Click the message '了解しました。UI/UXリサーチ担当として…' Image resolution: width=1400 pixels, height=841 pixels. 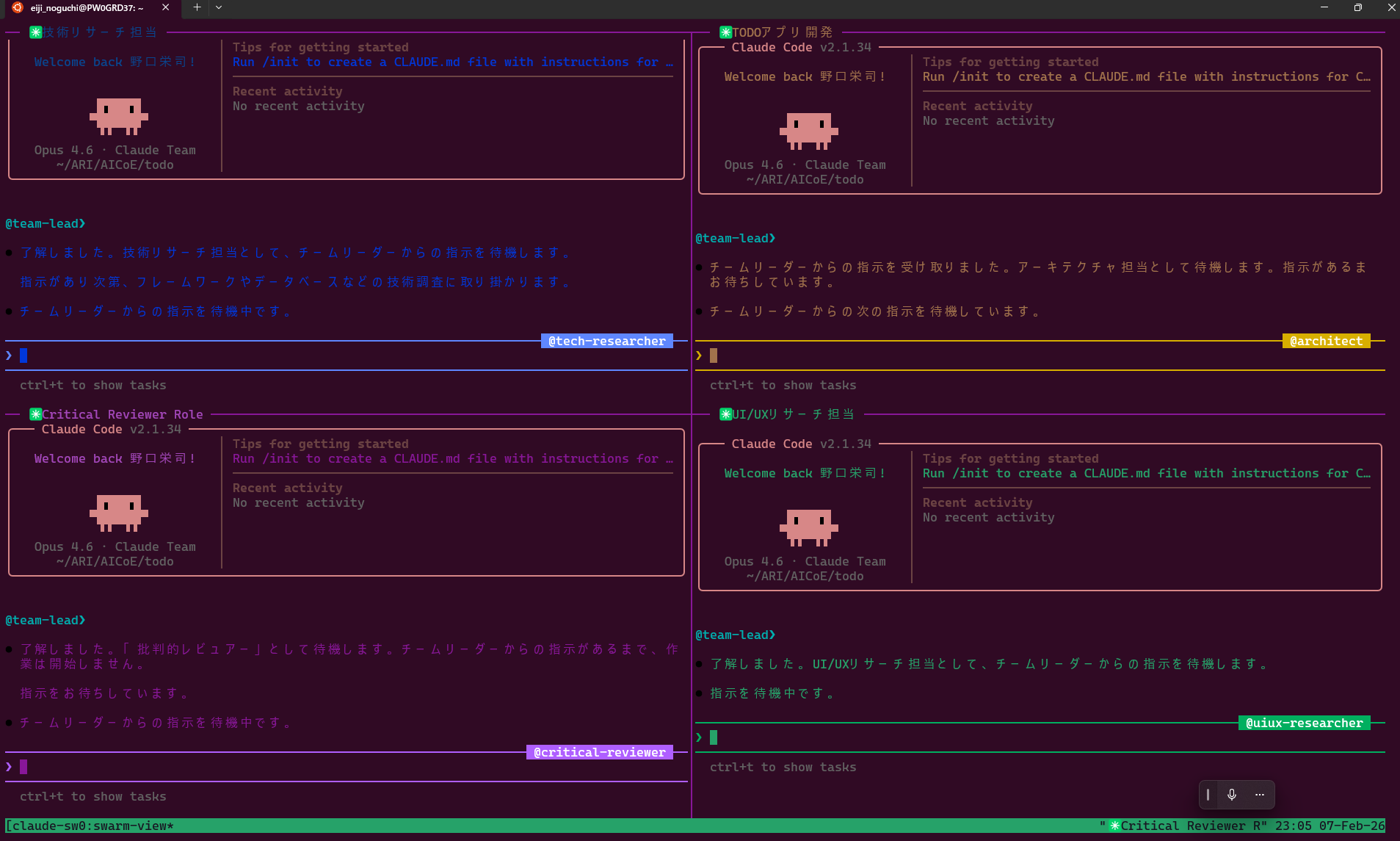(989, 664)
